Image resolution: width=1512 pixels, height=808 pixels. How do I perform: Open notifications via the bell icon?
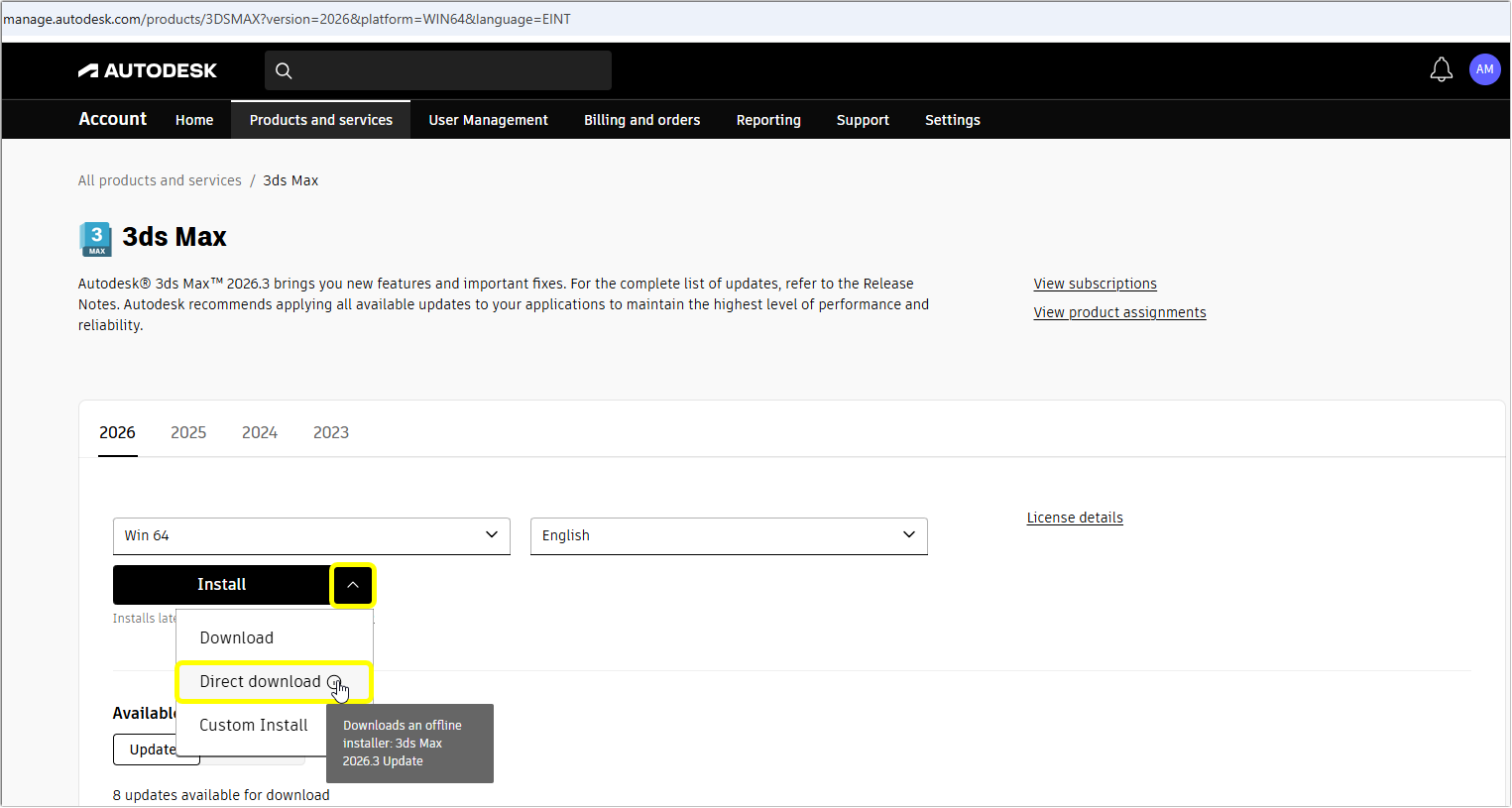point(1441,69)
